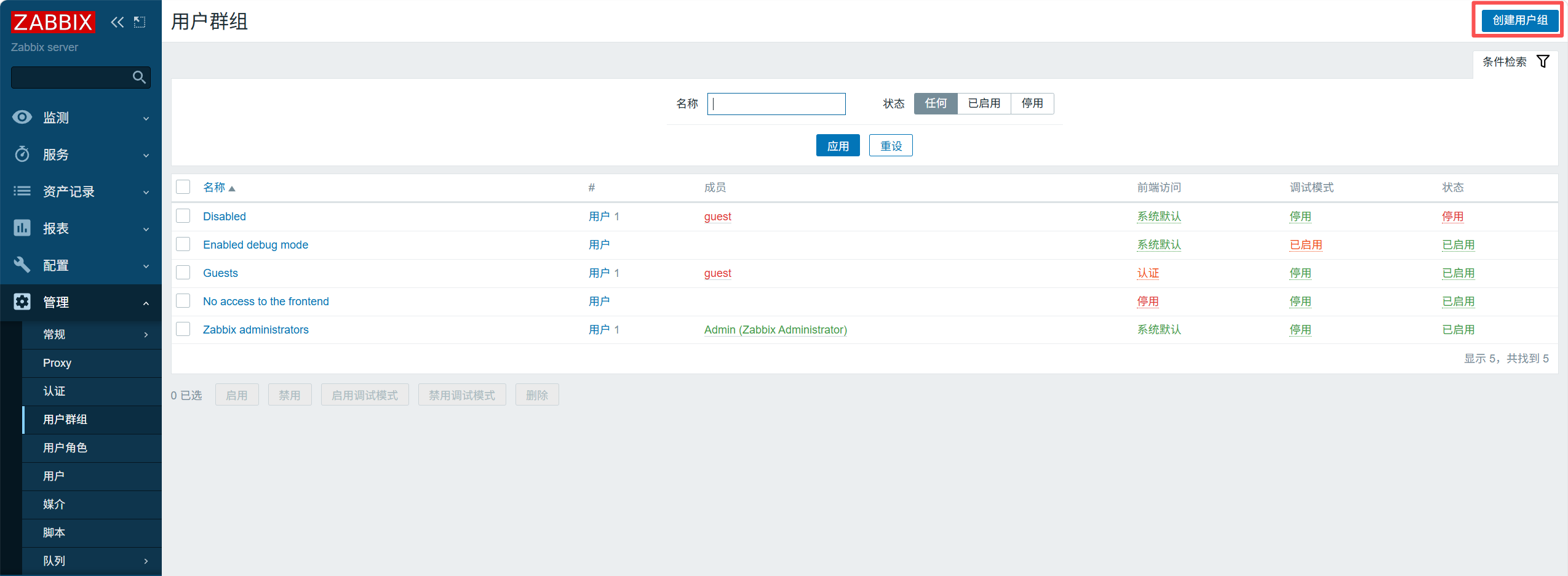Open the 脚本 menu item

coord(92,533)
